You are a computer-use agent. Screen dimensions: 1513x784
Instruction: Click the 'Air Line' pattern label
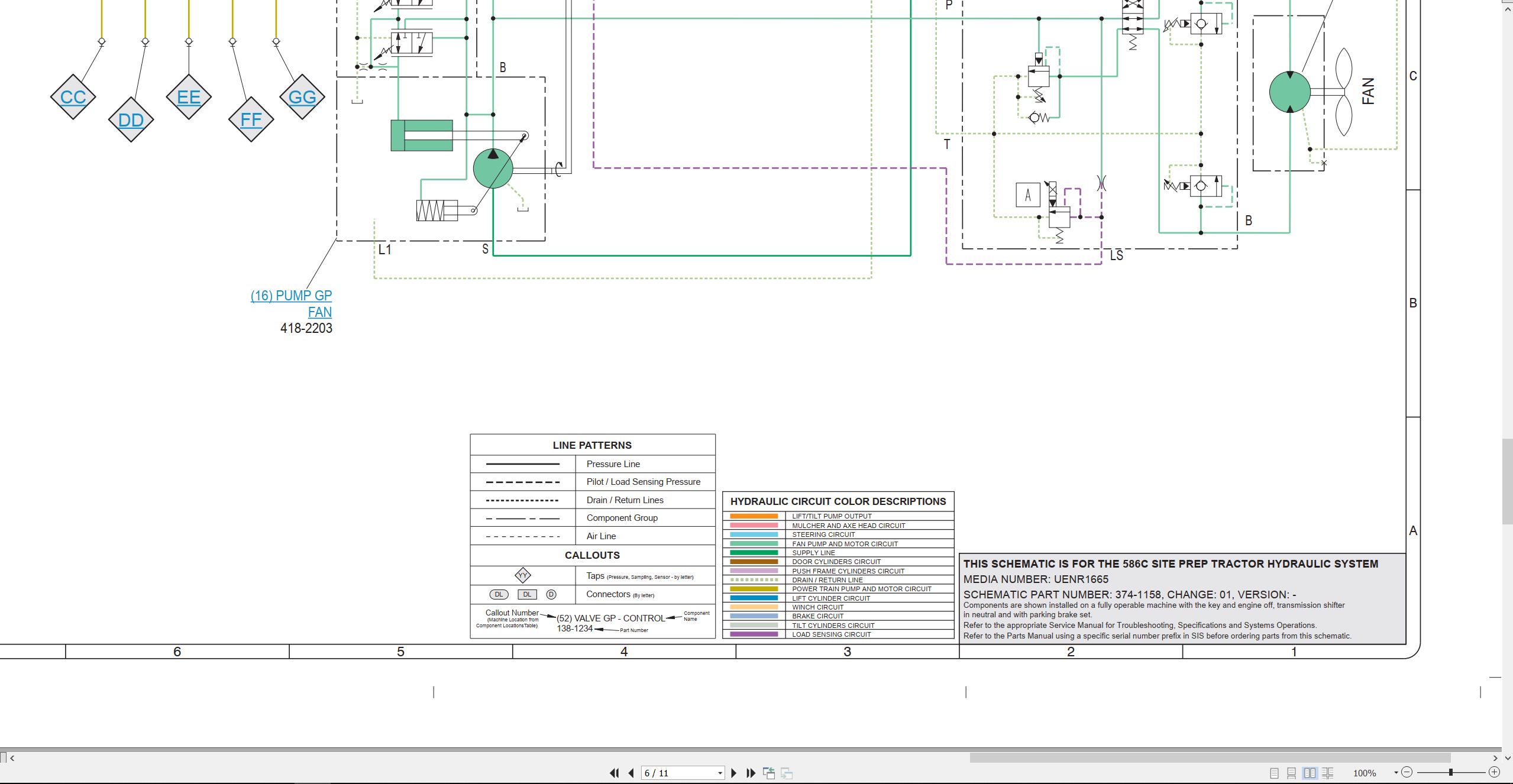[x=601, y=536]
